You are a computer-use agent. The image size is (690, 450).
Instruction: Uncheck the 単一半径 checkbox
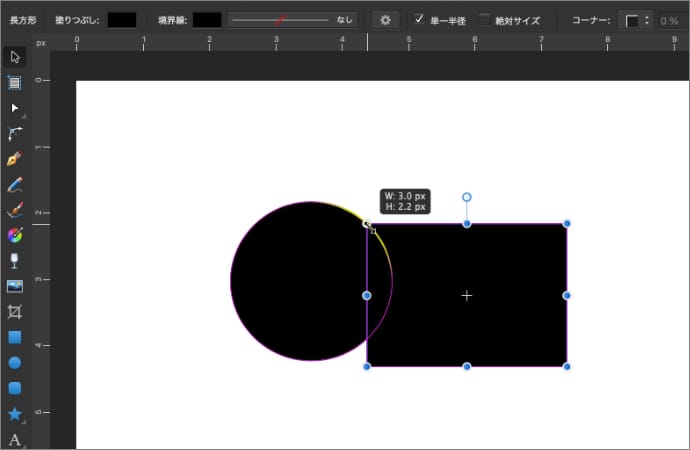(420, 19)
